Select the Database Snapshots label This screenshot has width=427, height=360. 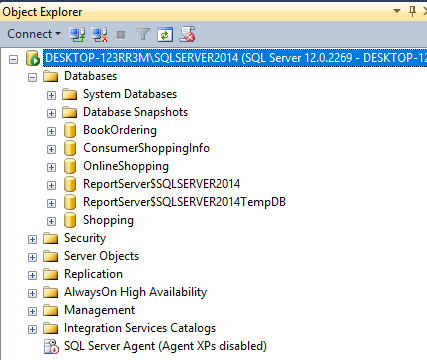[x=135, y=112]
